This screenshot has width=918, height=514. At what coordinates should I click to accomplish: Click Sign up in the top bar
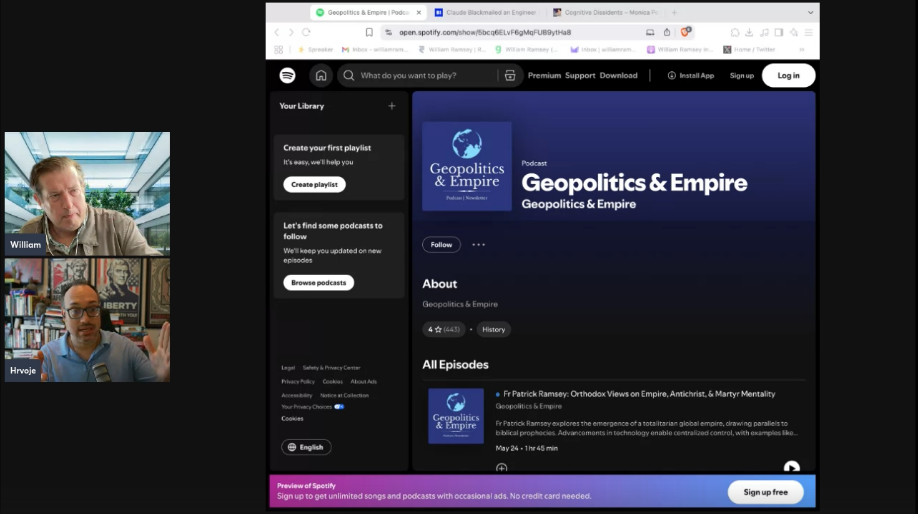point(742,76)
